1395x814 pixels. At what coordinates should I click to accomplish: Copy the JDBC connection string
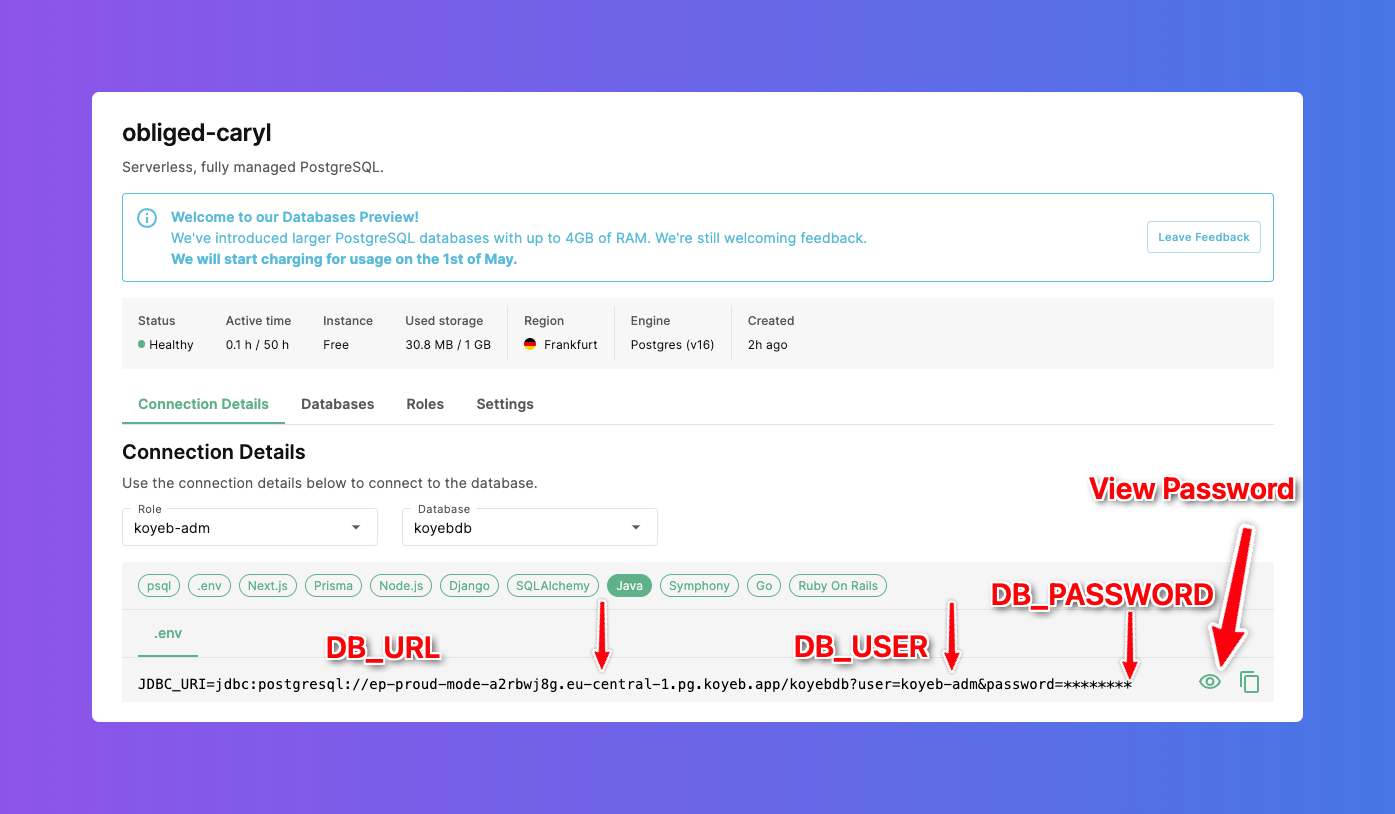1249,682
